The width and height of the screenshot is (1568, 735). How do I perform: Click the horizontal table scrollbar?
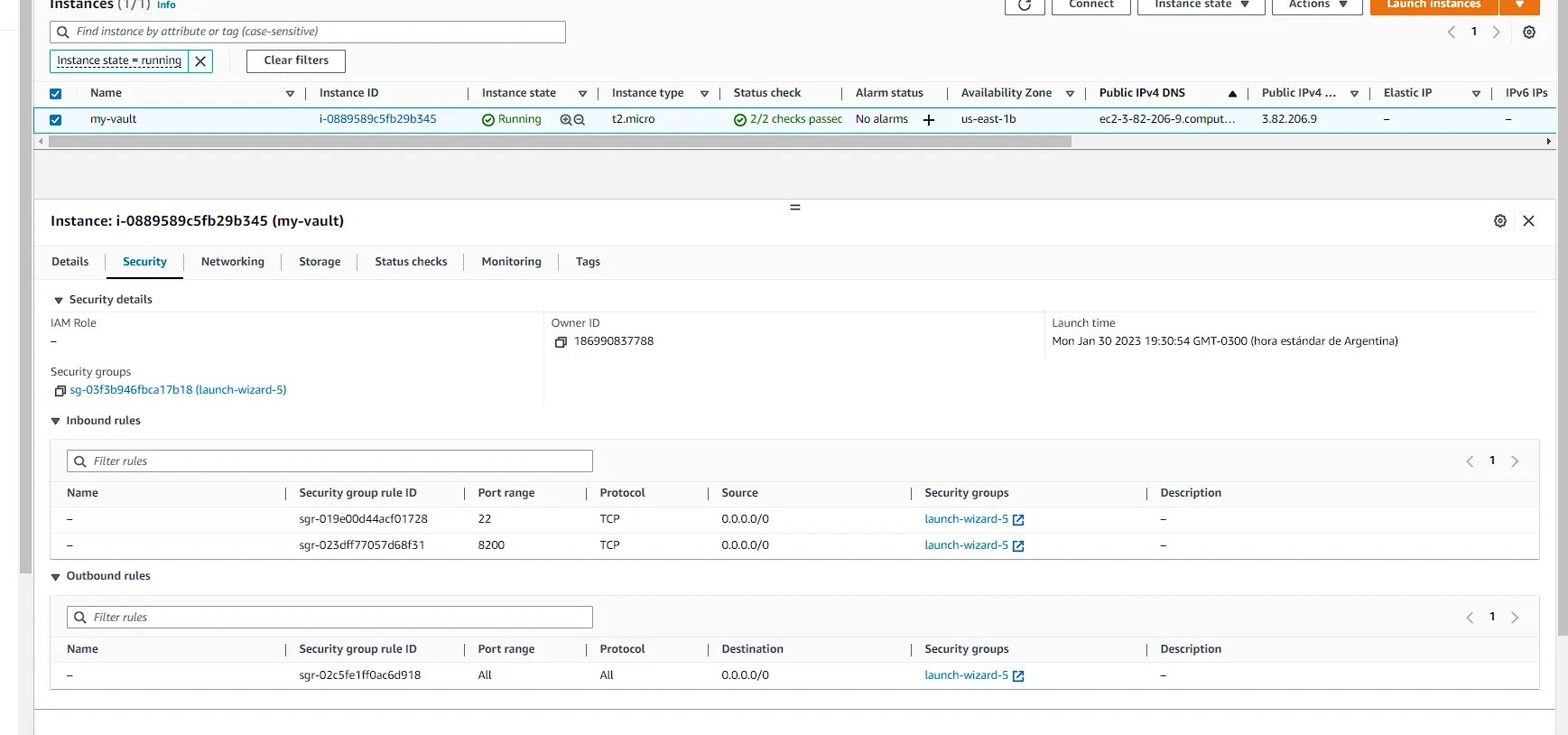[x=560, y=142]
